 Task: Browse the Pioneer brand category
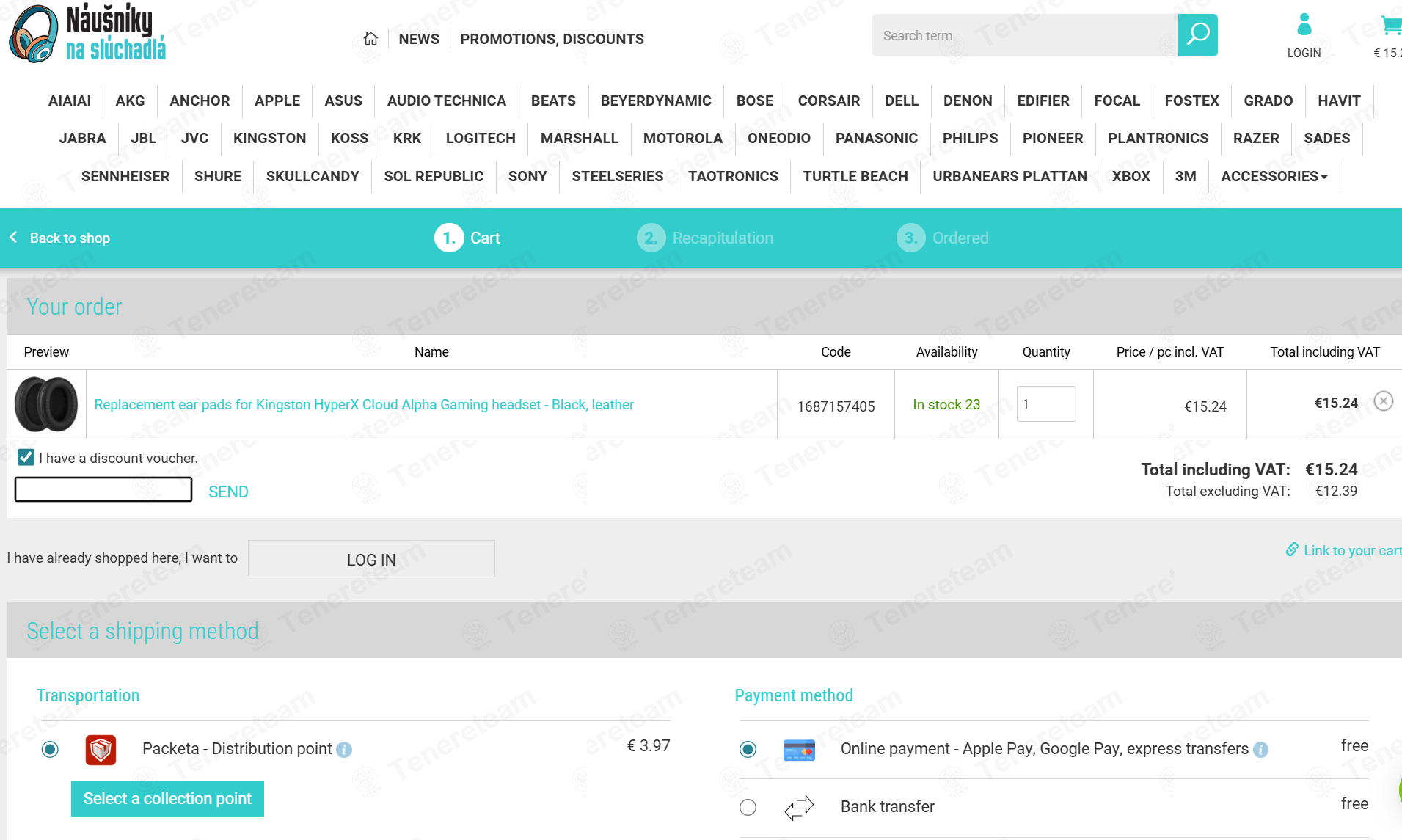click(x=1053, y=138)
